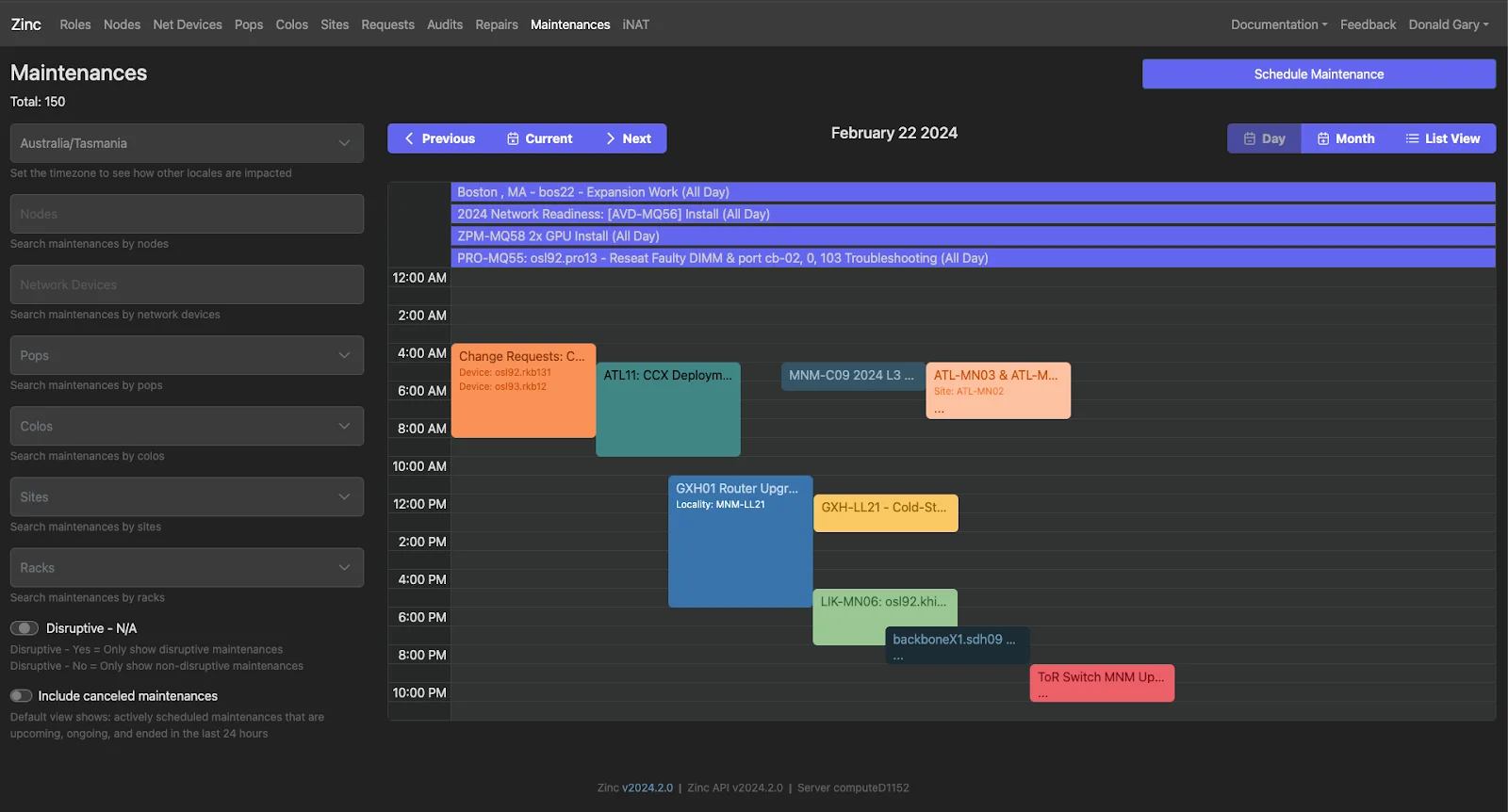Open the red ToR Switch MNM event
This screenshot has height=812, width=1508.
[1101, 683]
